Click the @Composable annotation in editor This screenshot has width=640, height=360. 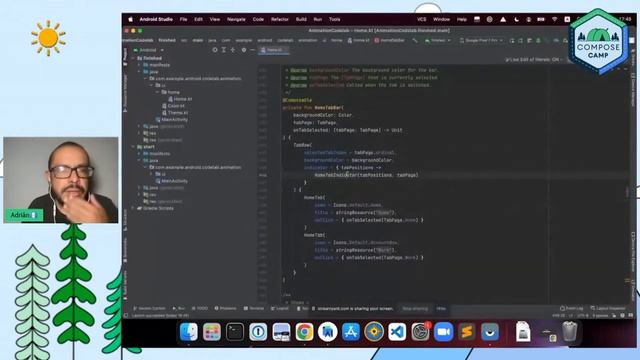tap(297, 100)
